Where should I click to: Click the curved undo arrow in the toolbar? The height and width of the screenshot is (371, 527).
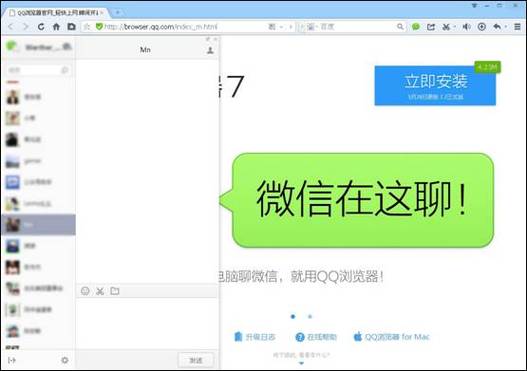point(497,27)
